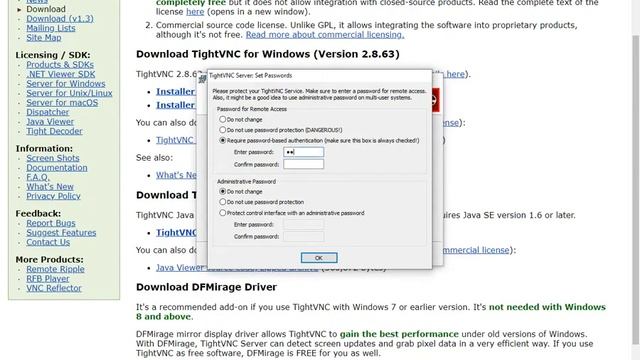Screen dimensions: 640x360
Task: Open Dispatcher link in sidebar
Action: coord(48,112)
